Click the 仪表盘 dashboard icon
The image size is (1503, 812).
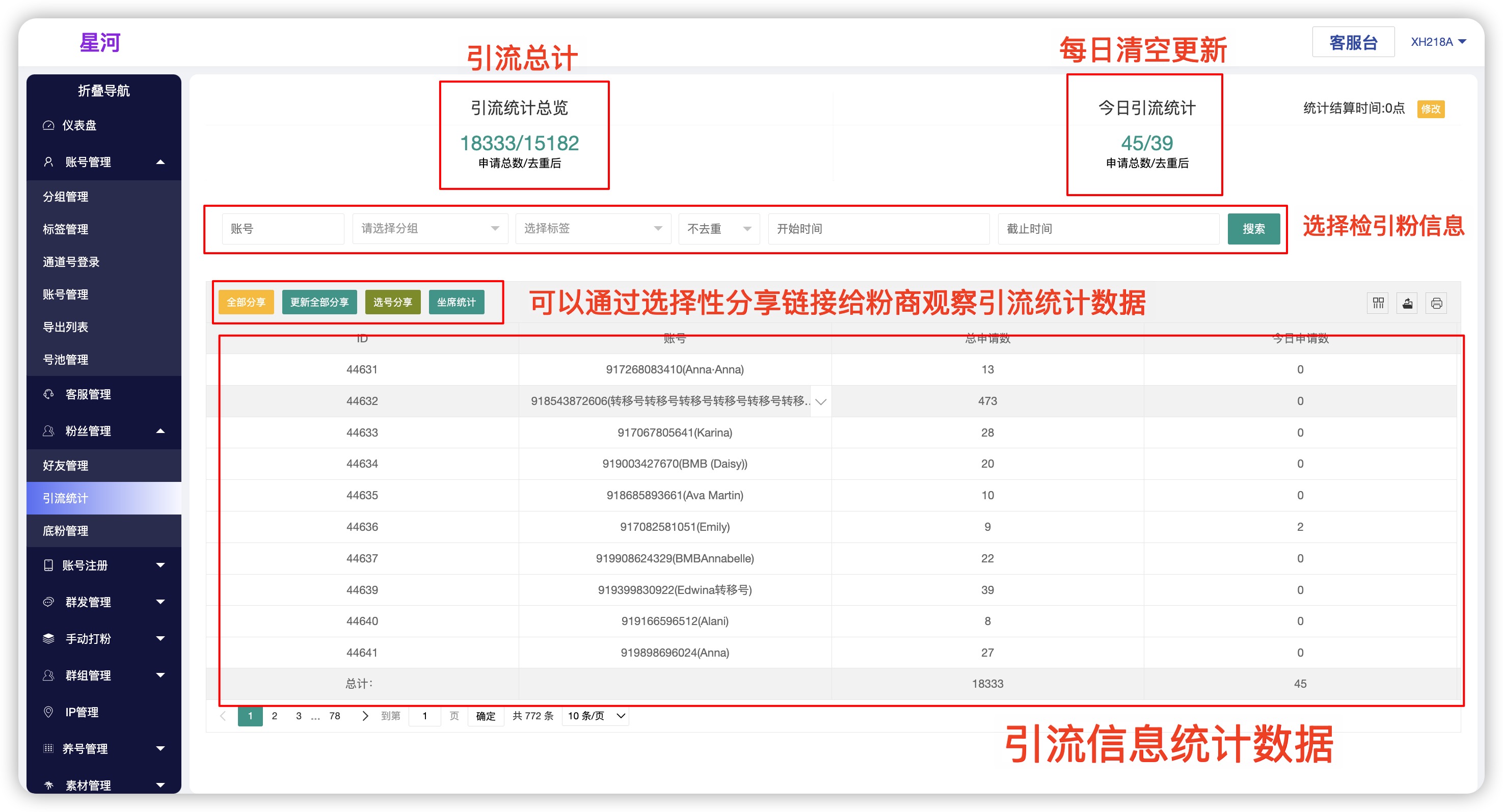click(48, 125)
